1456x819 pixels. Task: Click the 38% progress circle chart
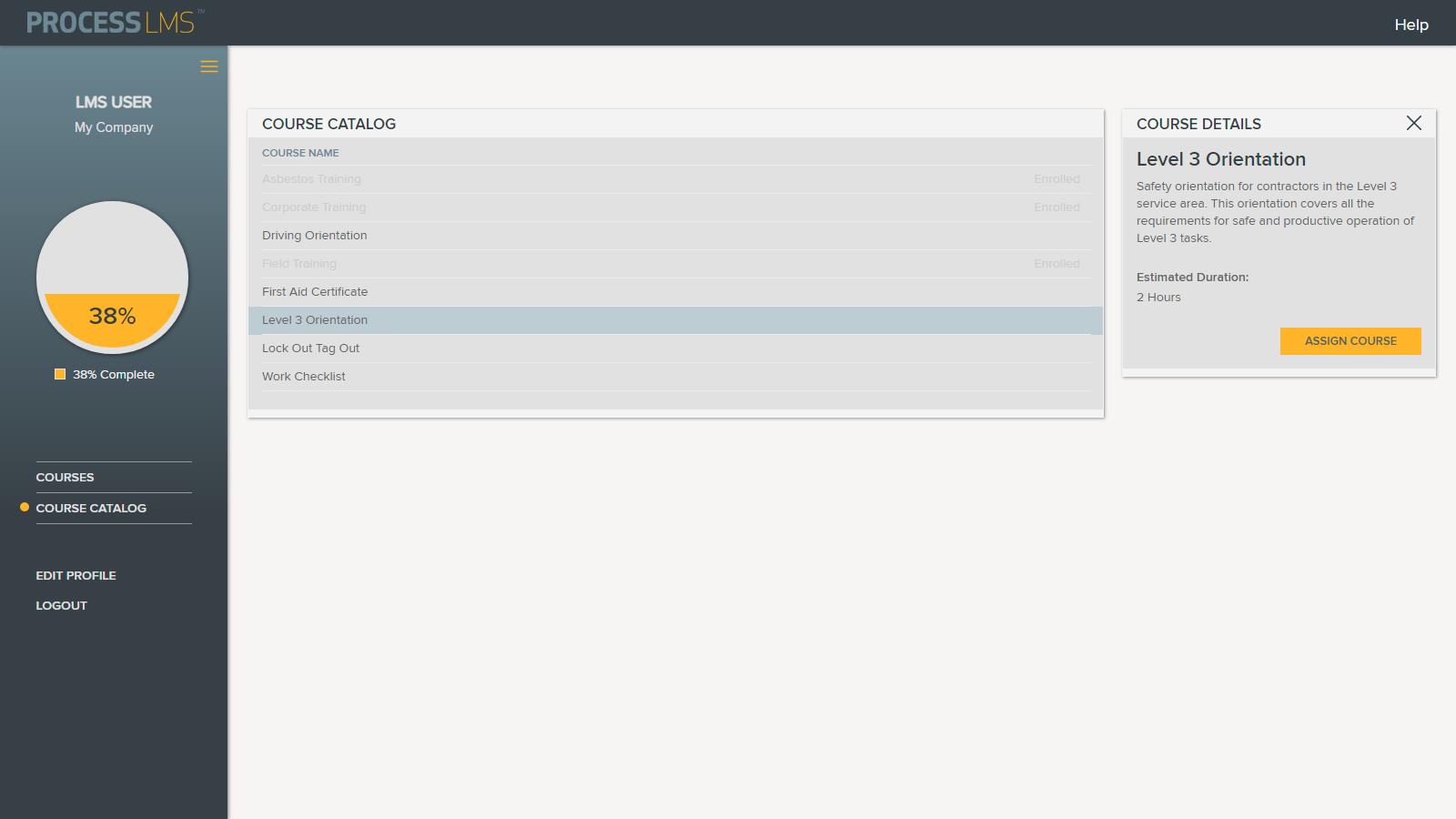click(113, 277)
